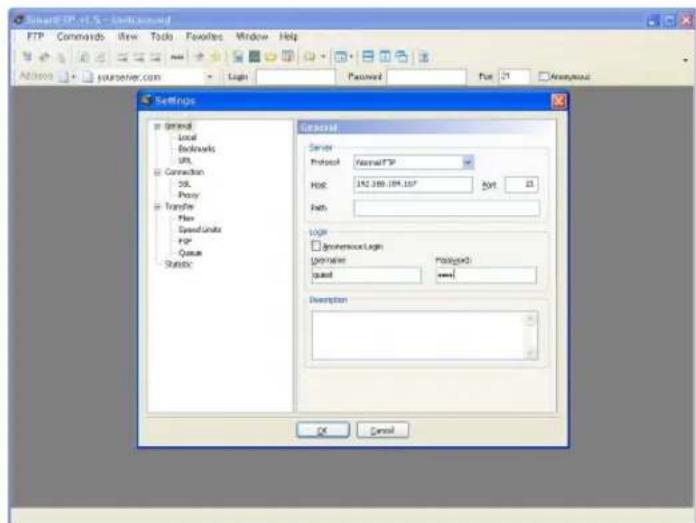Click Cancel in the Settings dialog
The width and height of the screenshot is (696, 523).
click(382, 430)
